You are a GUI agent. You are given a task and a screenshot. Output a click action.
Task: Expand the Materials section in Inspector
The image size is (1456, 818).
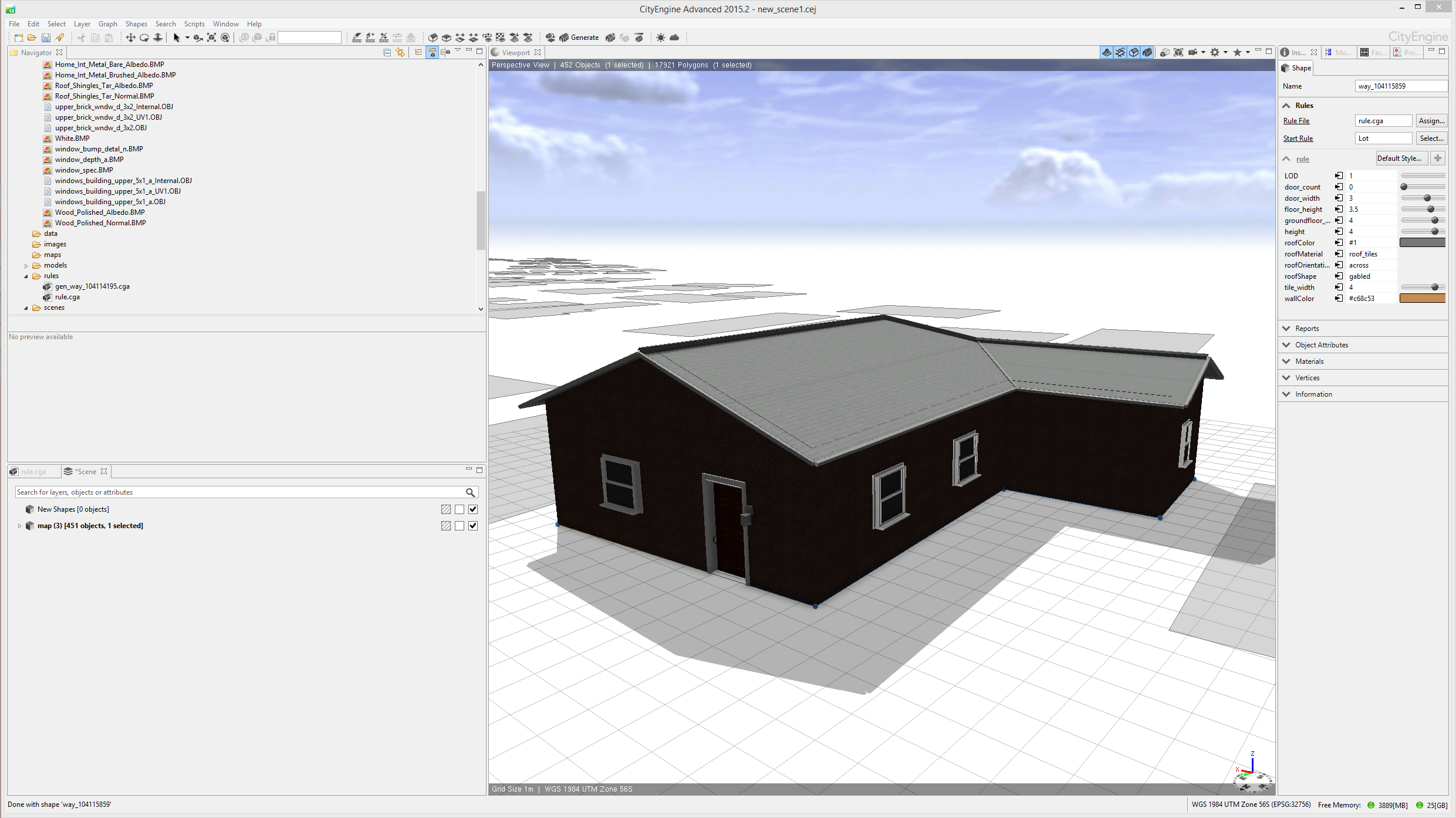1286,361
